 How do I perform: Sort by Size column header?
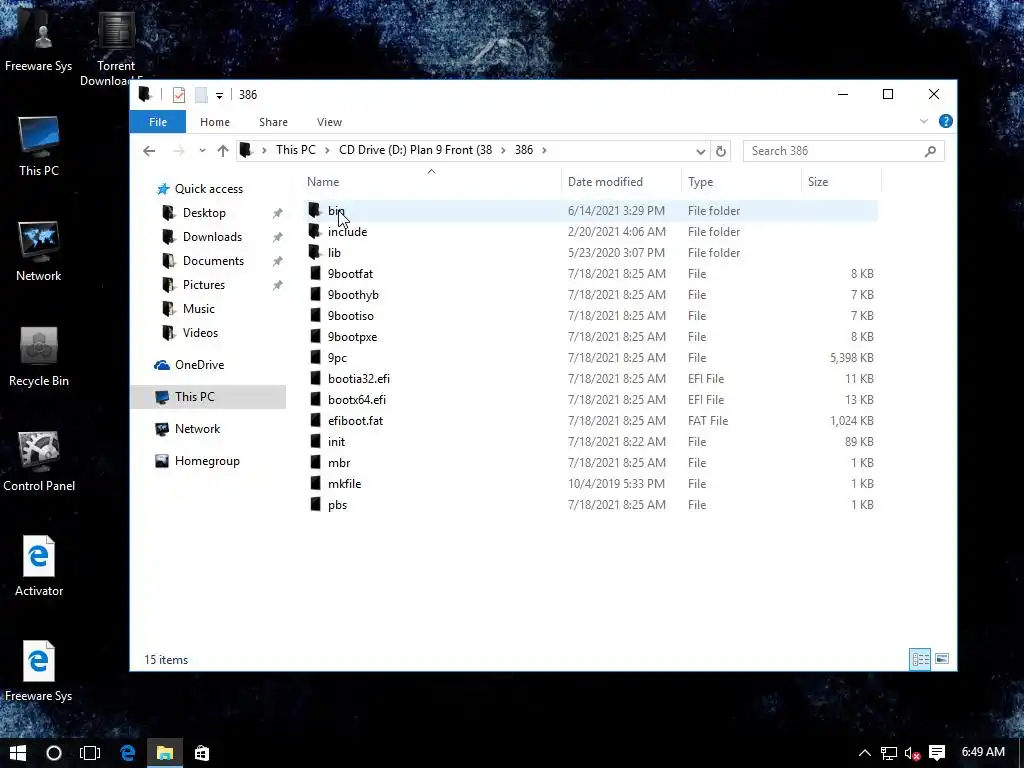tap(841, 182)
